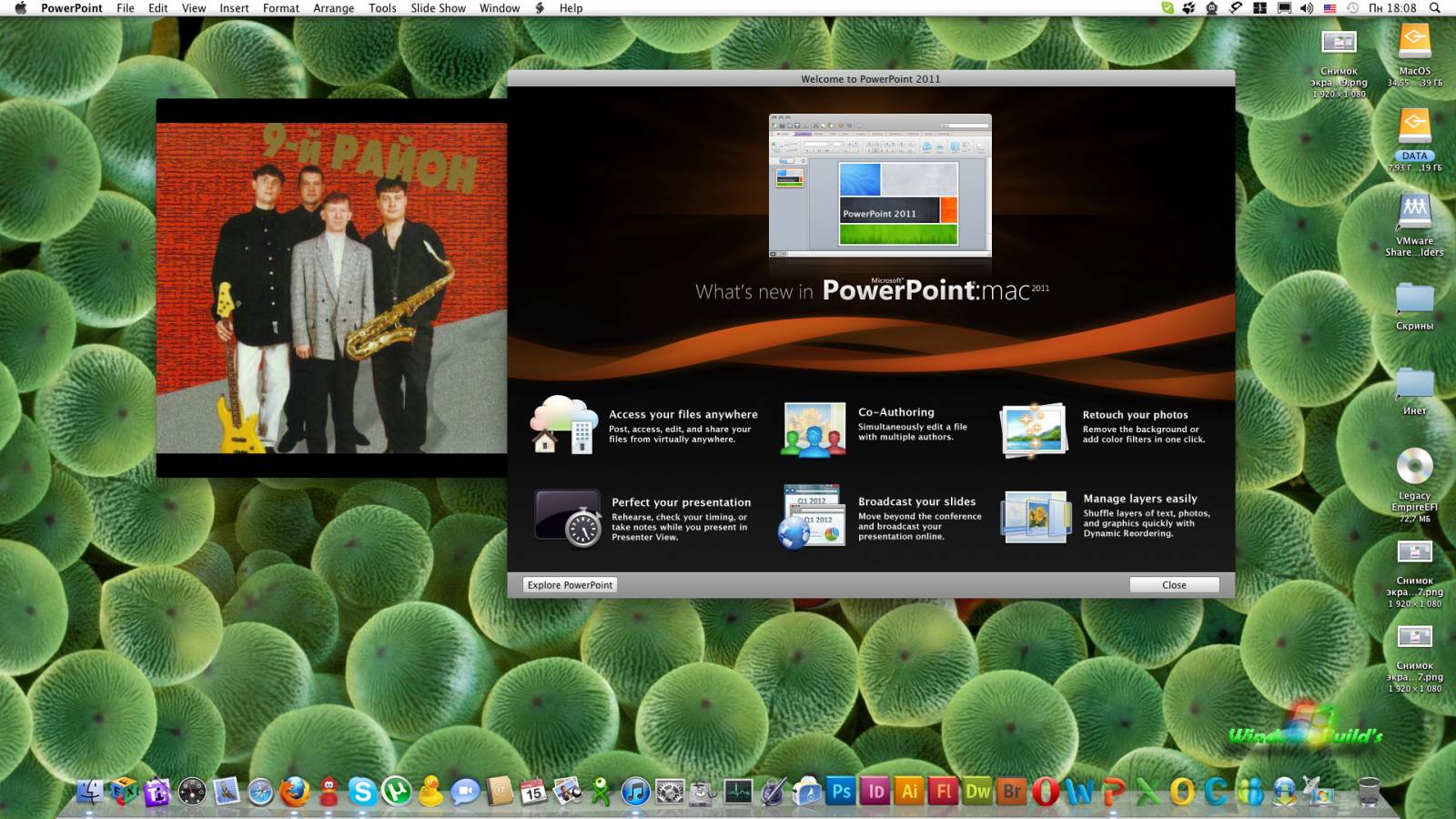Click the 9-й Район band photo

click(x=331, y=288)
